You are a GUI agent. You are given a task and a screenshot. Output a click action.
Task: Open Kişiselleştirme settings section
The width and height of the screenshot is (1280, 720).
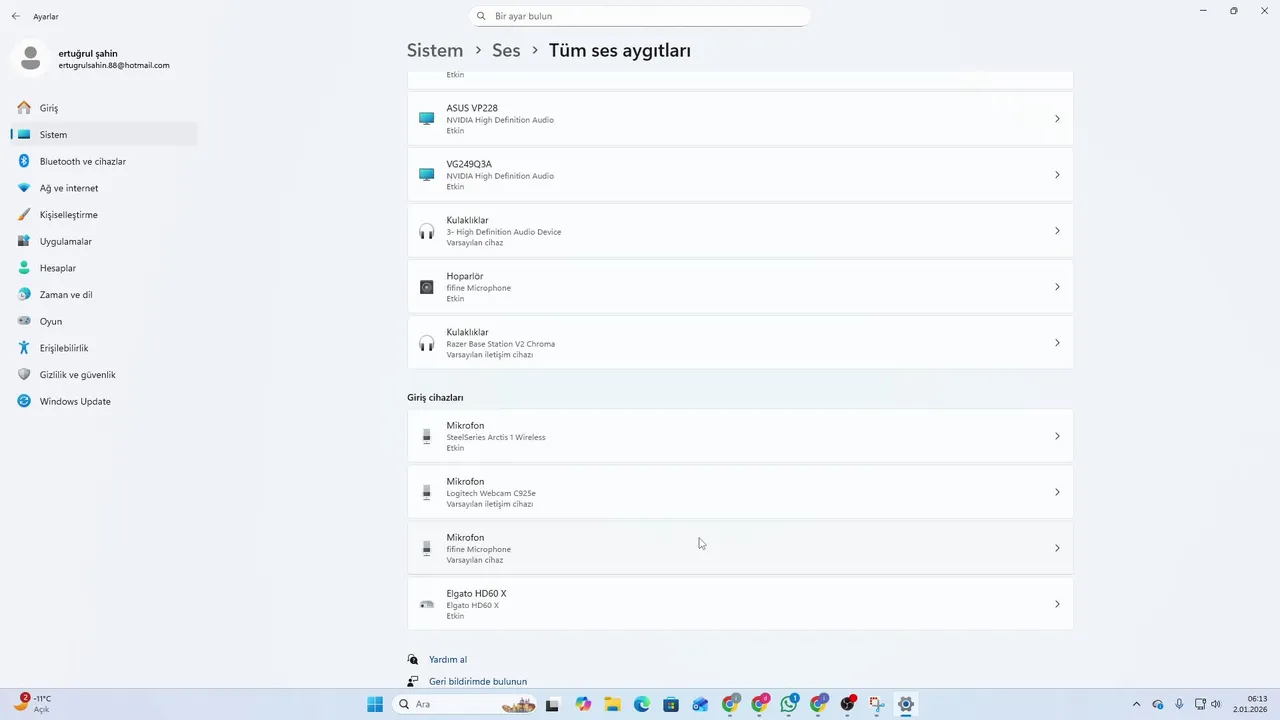coord(104,215)
